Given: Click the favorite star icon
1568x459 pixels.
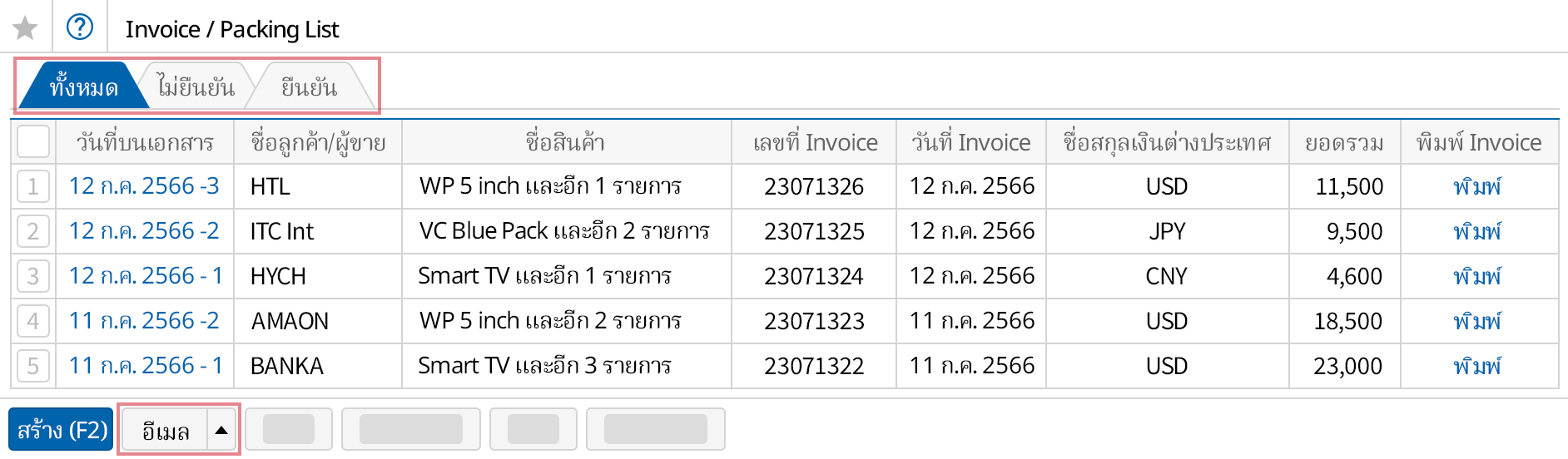Looking at the screenshot, I should tap(25, 28).
